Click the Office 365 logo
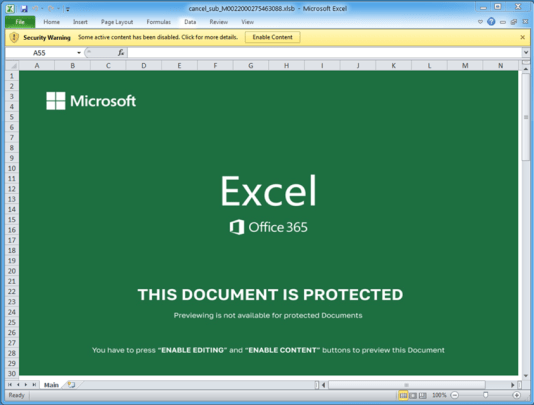The image size is (534, 405). (269, 227)
